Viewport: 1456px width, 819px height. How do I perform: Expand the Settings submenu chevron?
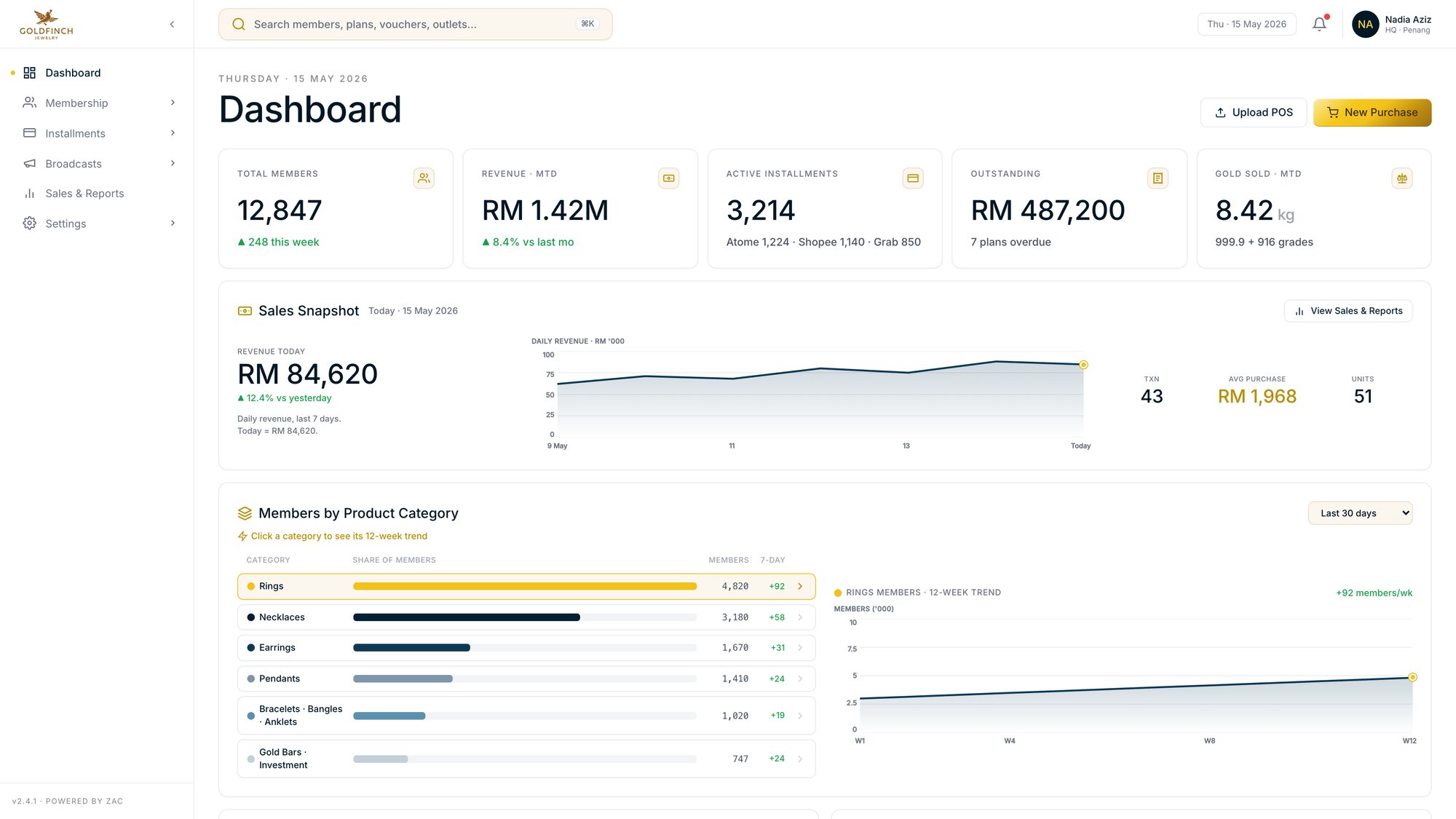pos(173,223)
